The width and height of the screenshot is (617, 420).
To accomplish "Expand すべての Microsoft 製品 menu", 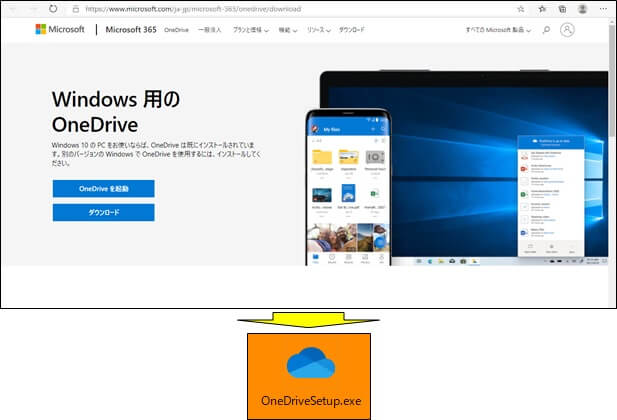I will point(498,30).
